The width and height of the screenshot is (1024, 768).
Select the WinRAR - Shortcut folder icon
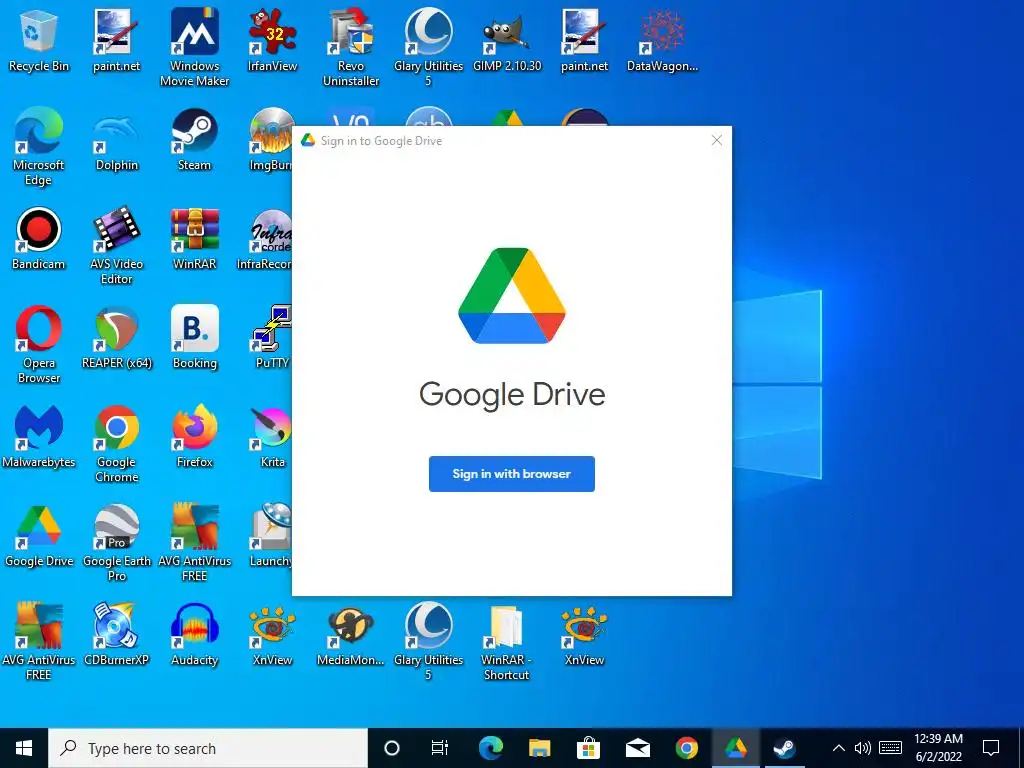[507, 642]
